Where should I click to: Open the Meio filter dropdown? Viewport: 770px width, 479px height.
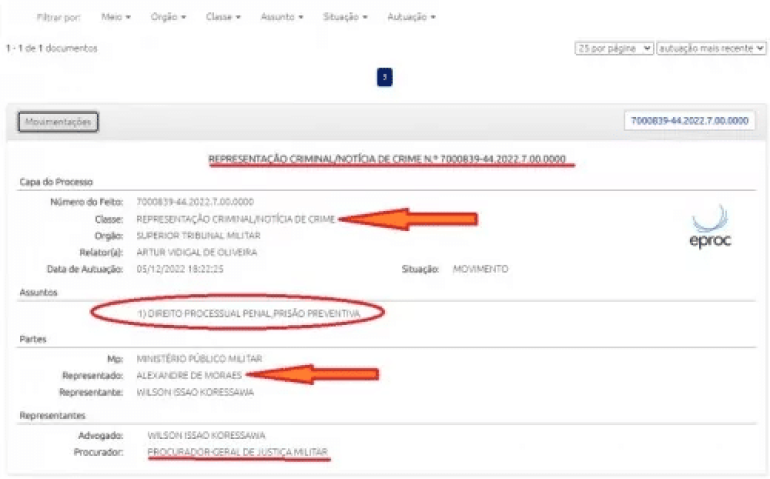pos(116,17)
